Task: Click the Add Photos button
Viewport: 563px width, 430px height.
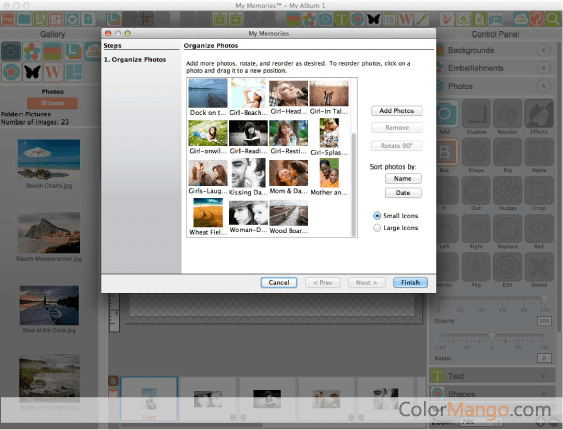Action: (x=396, y=111)
